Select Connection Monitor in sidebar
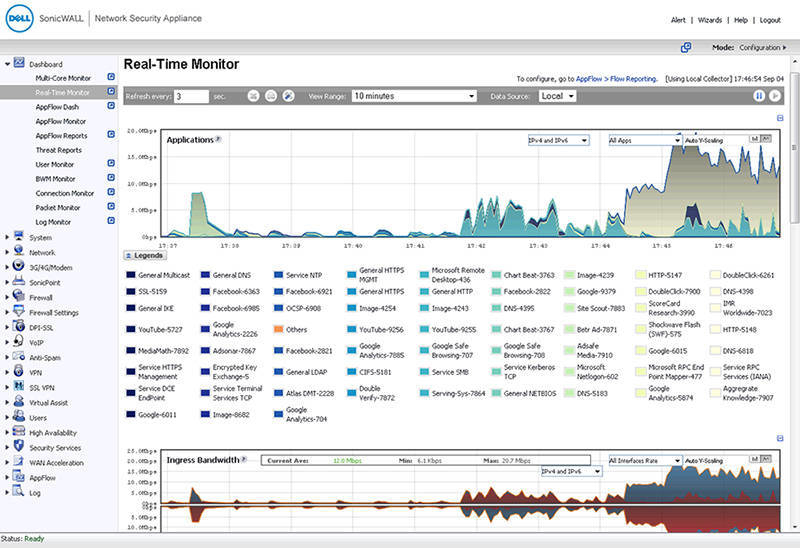The height and width of the screenshot is (548, 800). (x=65, y=193)
